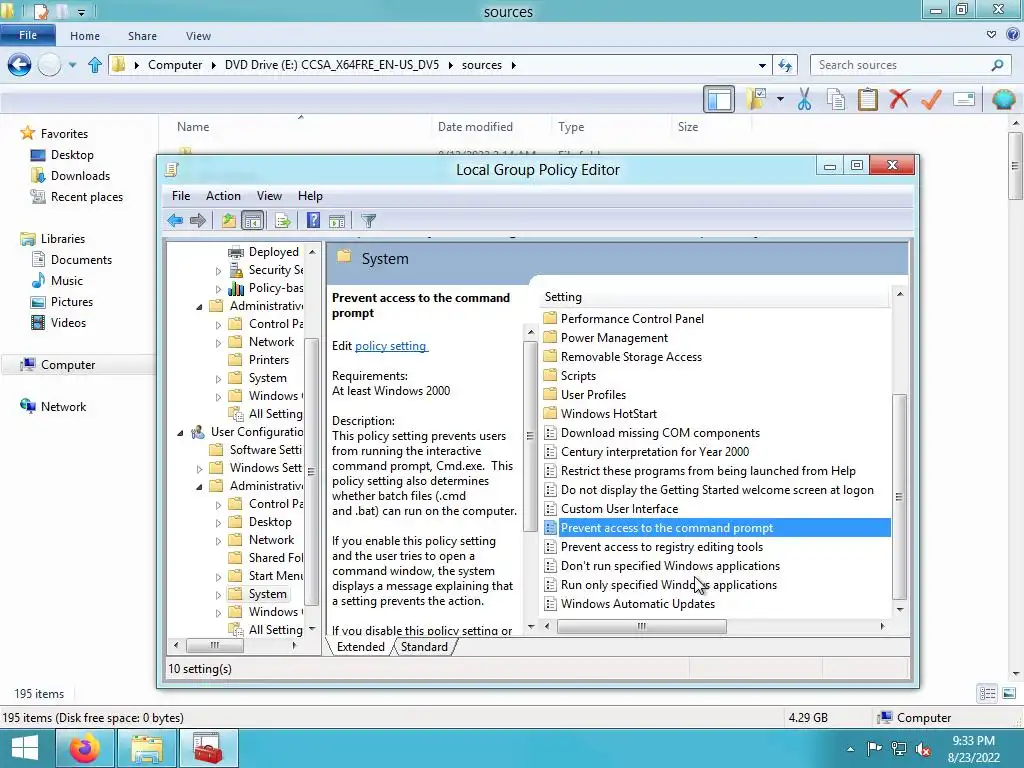
Task: Expand the Start Menu tree node arrow
Action: pos(218,577)
